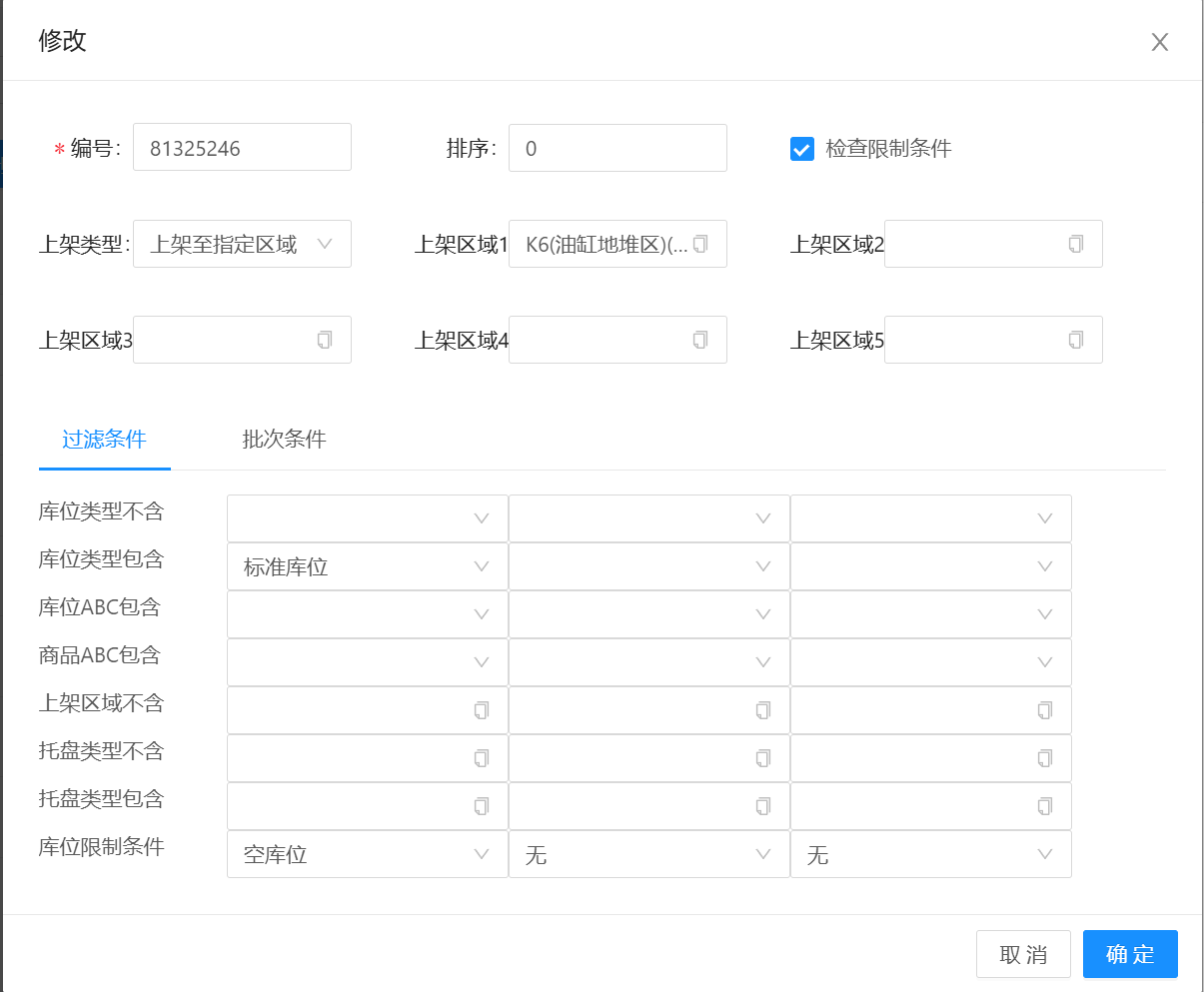Viewport: 1204px width, 992px height.
Task: Click first 托盘类型不含 picker icon
Action: click(482, 758)
